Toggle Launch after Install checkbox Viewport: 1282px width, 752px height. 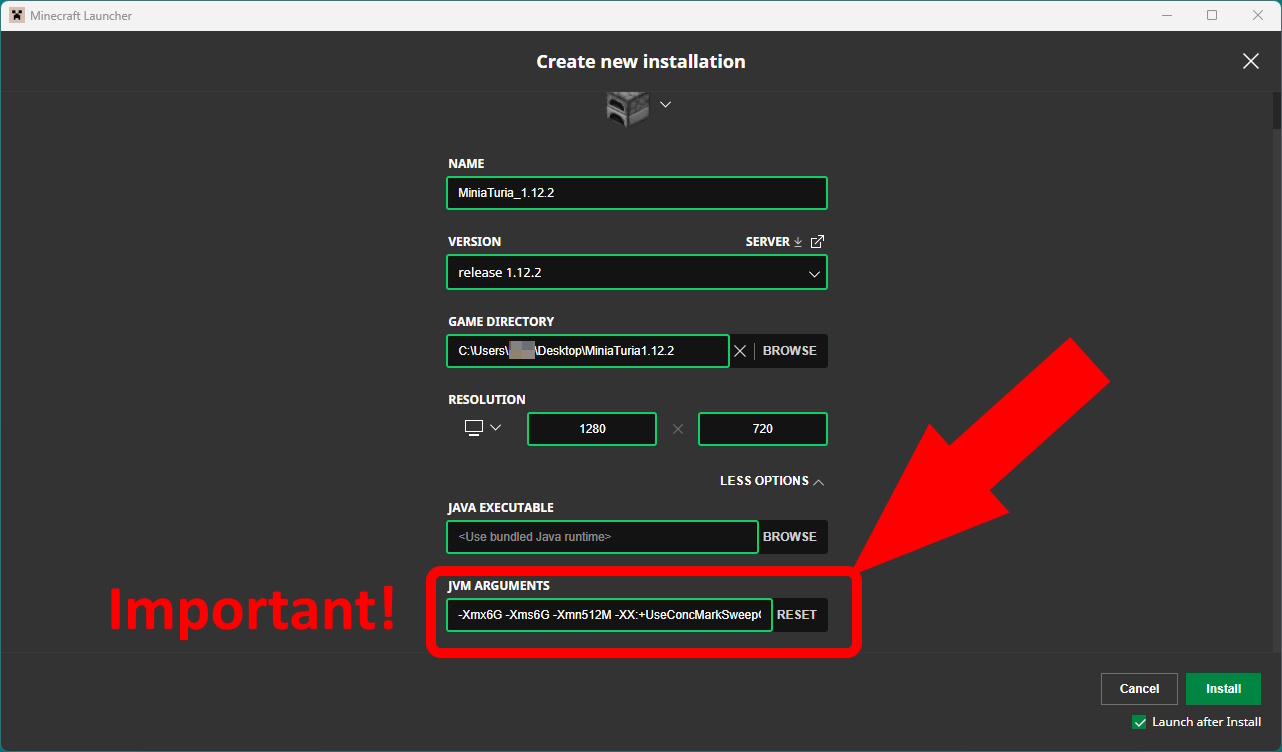tap(1139, 722)
